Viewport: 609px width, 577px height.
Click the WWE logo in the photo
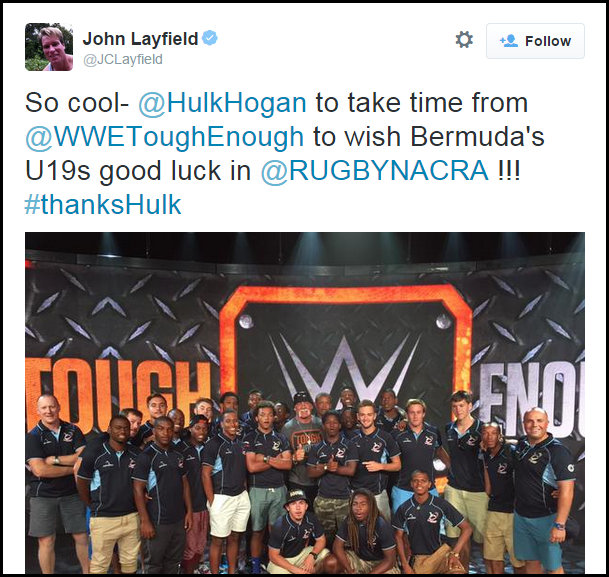(345, 365)
